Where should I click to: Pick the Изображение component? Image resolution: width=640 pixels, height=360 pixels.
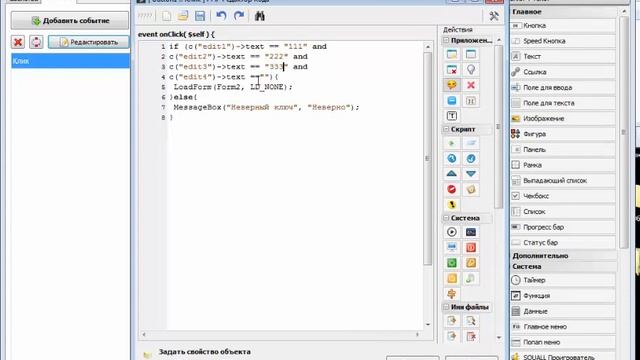point(563,118)
